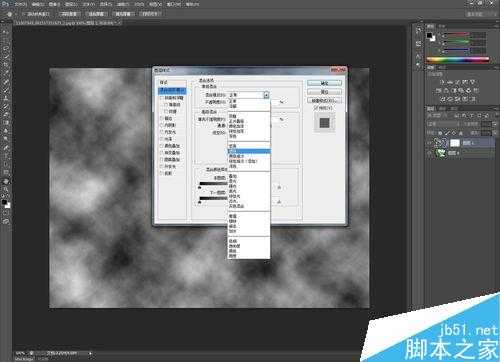Enable the 斜面和浮雕 style checkbox
The width and height of the screenshot is (500, 362).
162,98
